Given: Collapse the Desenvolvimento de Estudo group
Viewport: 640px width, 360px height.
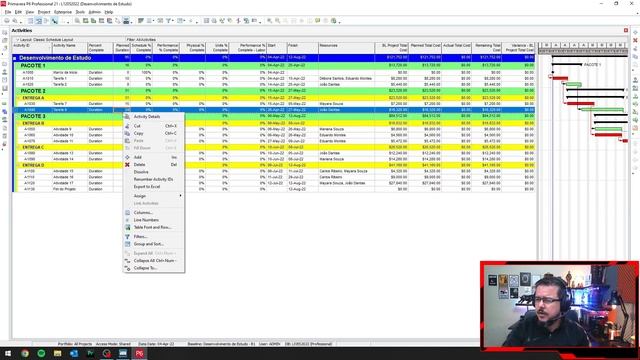Looking at the screenshot, I should pos(15,58).
